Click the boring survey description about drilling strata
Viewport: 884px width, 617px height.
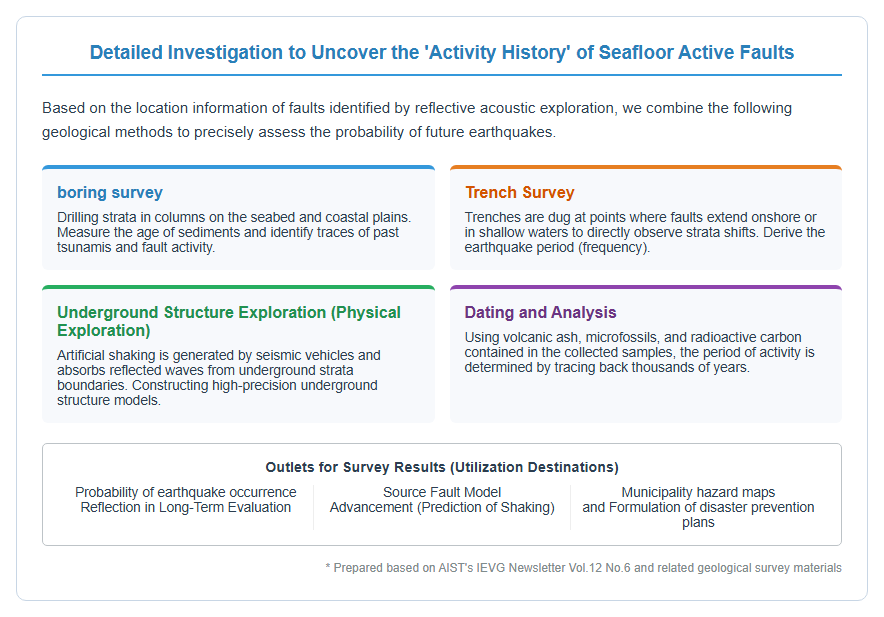pos(234,232)
